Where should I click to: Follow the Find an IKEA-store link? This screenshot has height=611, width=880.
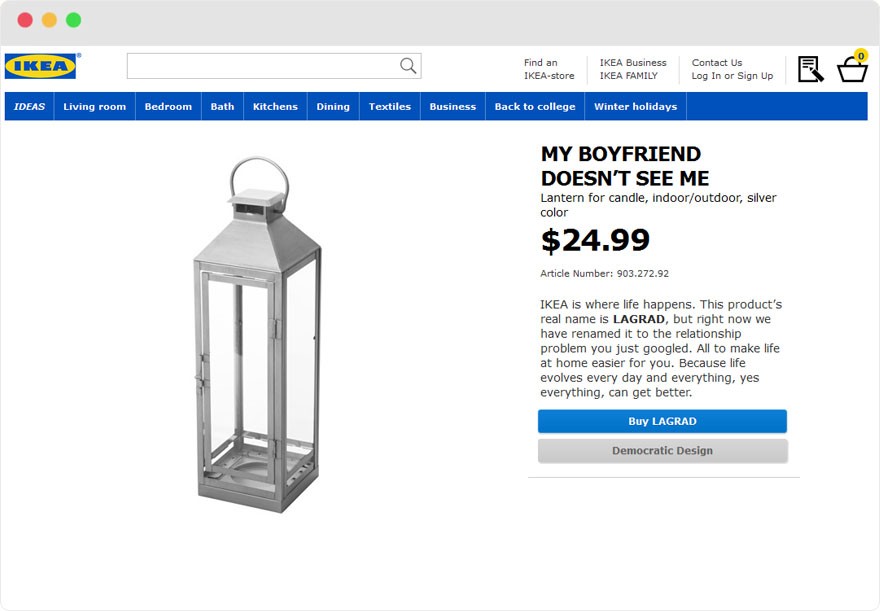click(549, 69)
